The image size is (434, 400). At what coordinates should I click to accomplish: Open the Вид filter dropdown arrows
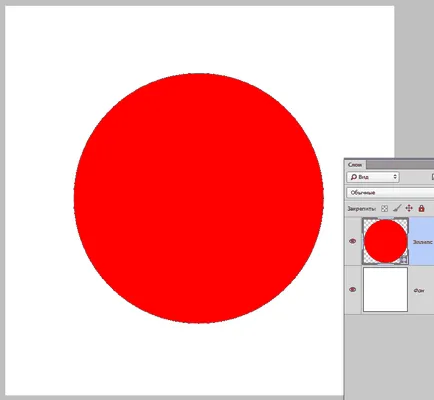tap(395, 177)
